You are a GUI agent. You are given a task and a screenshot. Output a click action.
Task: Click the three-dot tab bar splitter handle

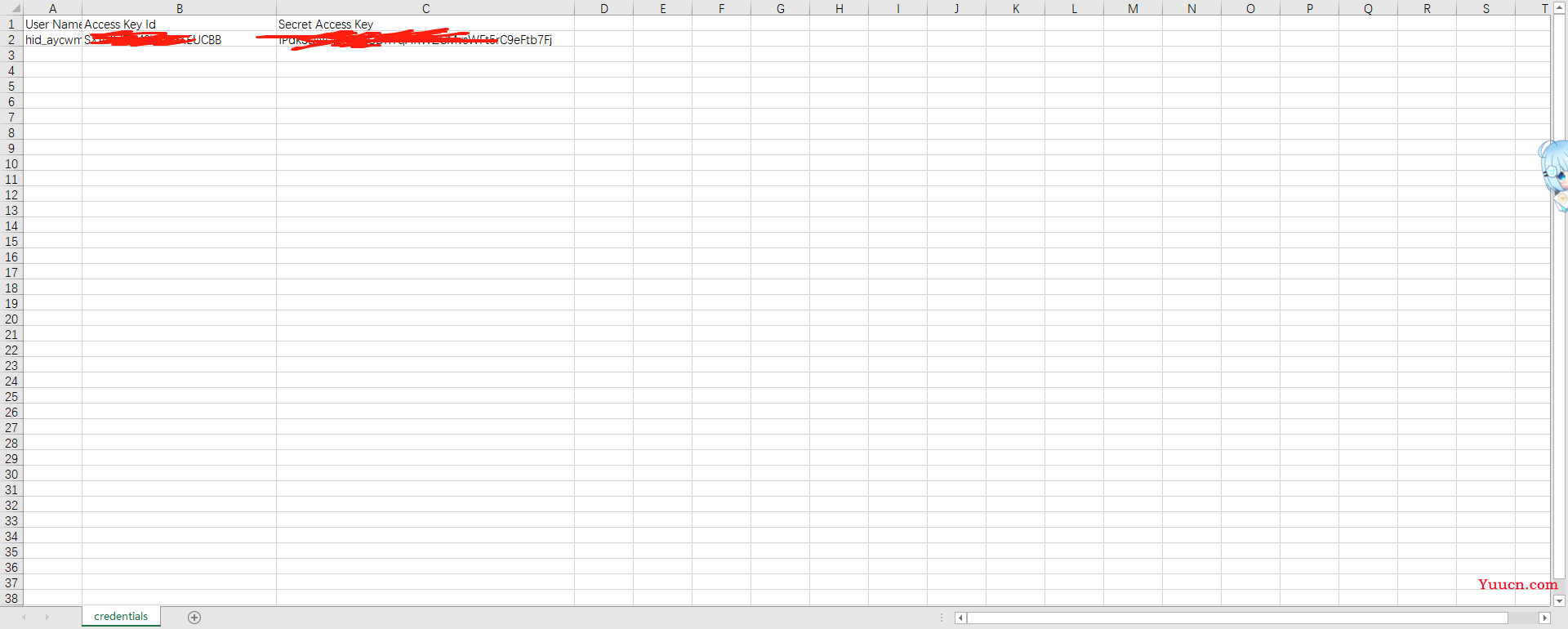(x=942, y=618)
